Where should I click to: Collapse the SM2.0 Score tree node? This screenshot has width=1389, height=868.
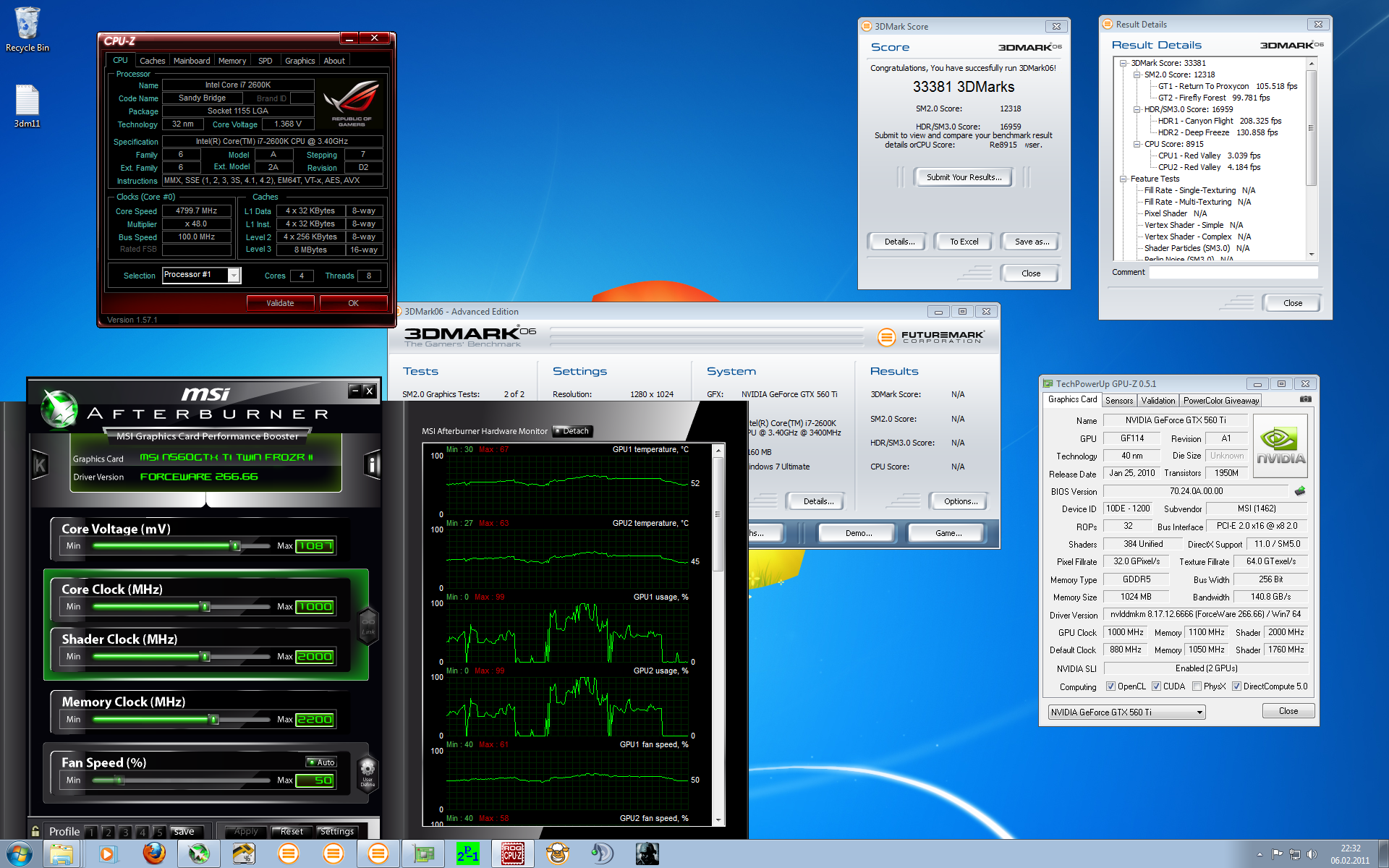(1137, 75)
